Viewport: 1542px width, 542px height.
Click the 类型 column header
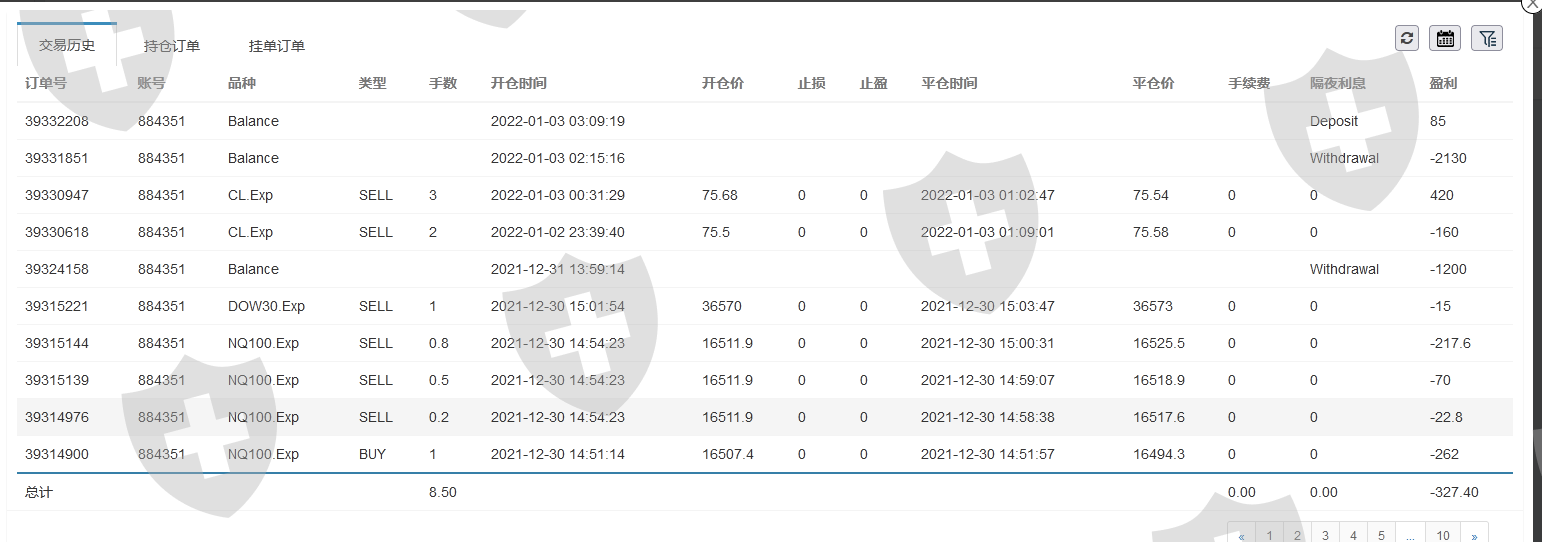(x=373, y=83)
